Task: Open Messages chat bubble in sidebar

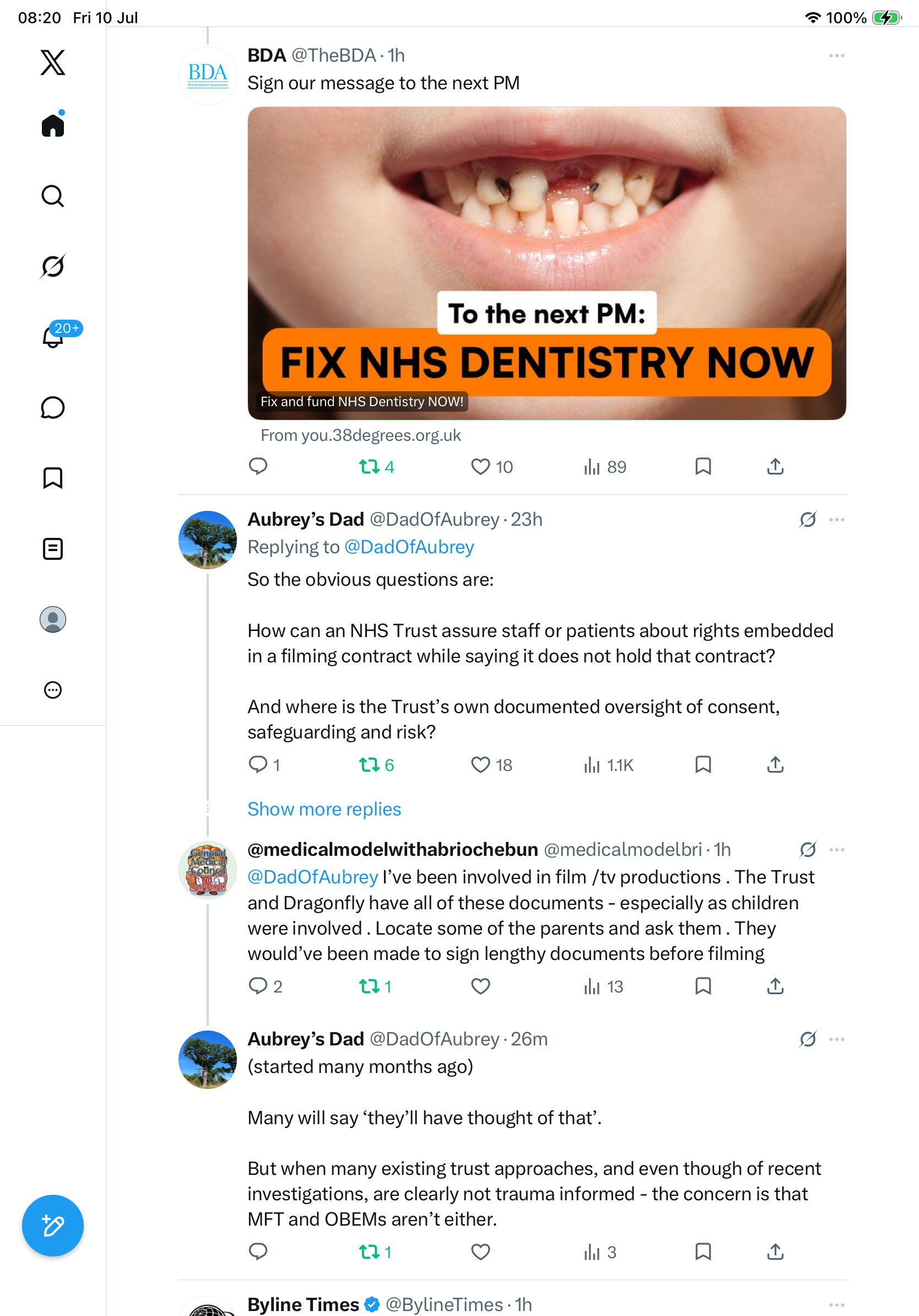Action: [x=53, y=407]
